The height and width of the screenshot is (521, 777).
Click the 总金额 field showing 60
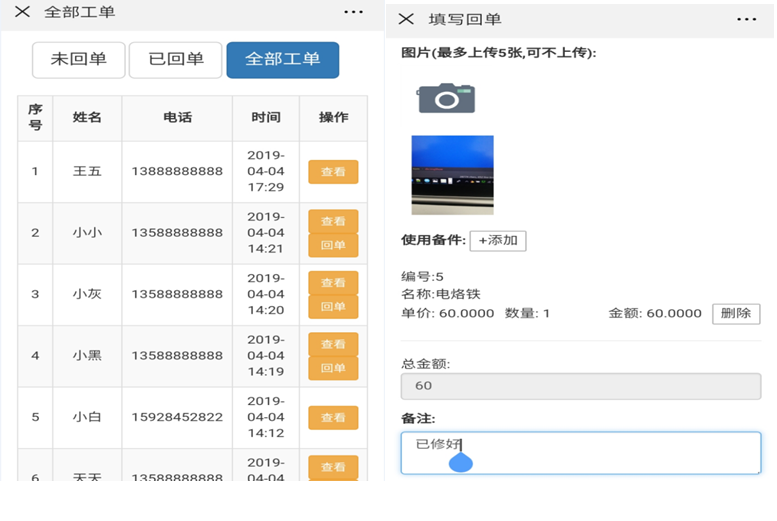pos(581,386)
